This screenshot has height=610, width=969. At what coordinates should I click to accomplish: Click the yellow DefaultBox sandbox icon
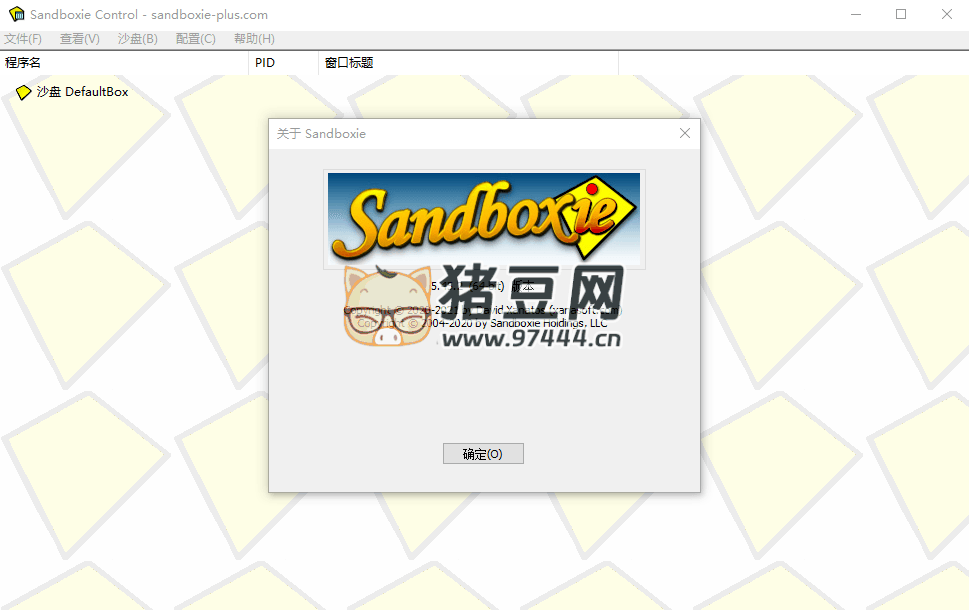tap(24, 92)
